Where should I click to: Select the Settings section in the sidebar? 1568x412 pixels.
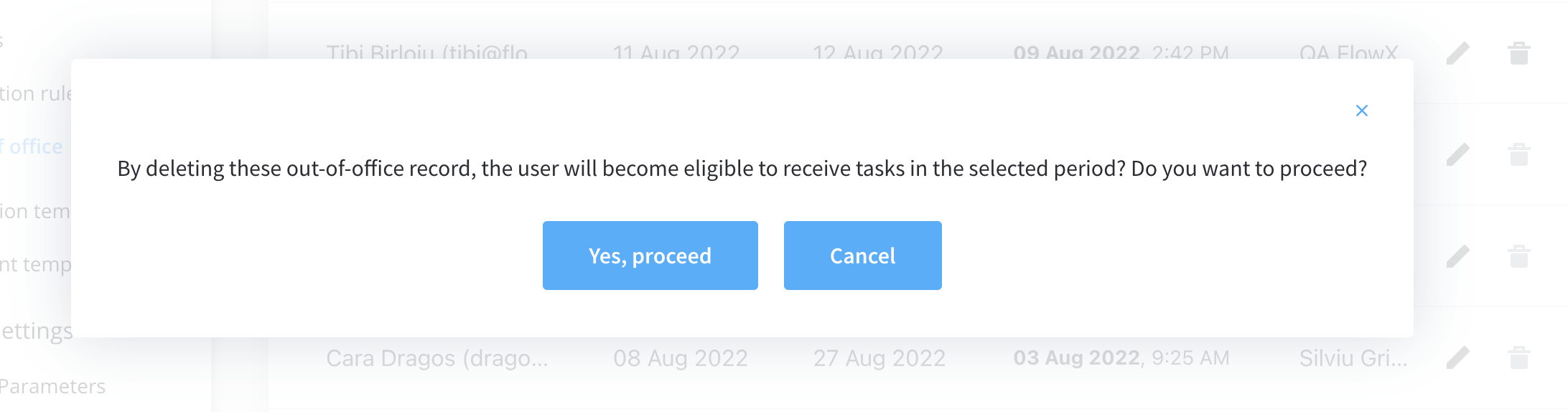[x=37, y=331]
